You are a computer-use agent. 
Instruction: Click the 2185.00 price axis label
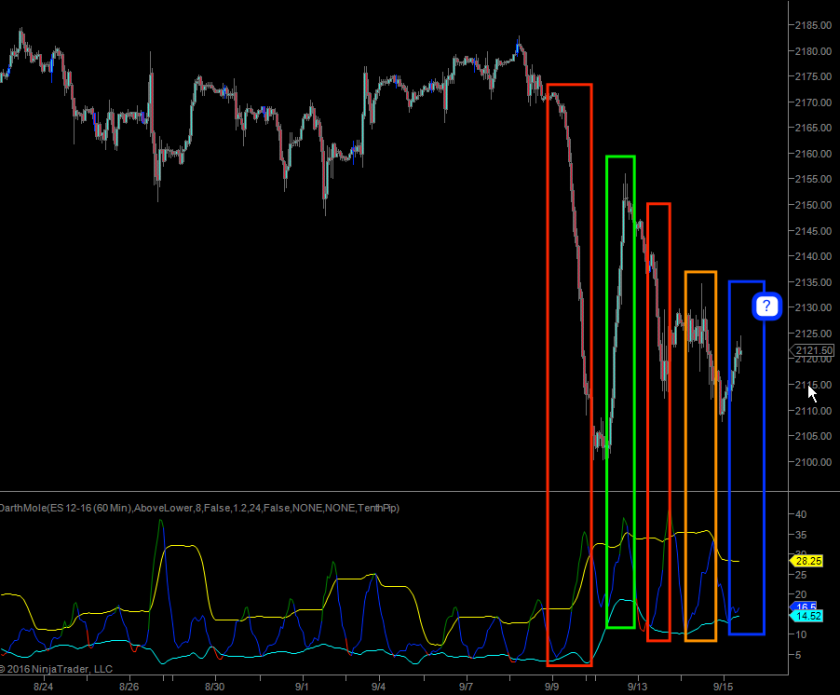click(812, 25)
